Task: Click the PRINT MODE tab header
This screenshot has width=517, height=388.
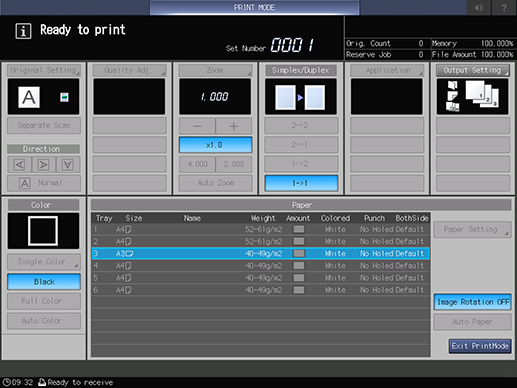Action: (x=254, y=7)
